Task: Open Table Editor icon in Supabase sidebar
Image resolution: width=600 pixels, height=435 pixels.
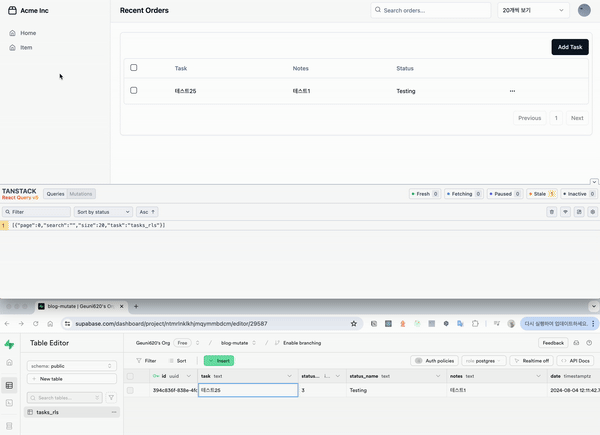Action: point(10,385)
